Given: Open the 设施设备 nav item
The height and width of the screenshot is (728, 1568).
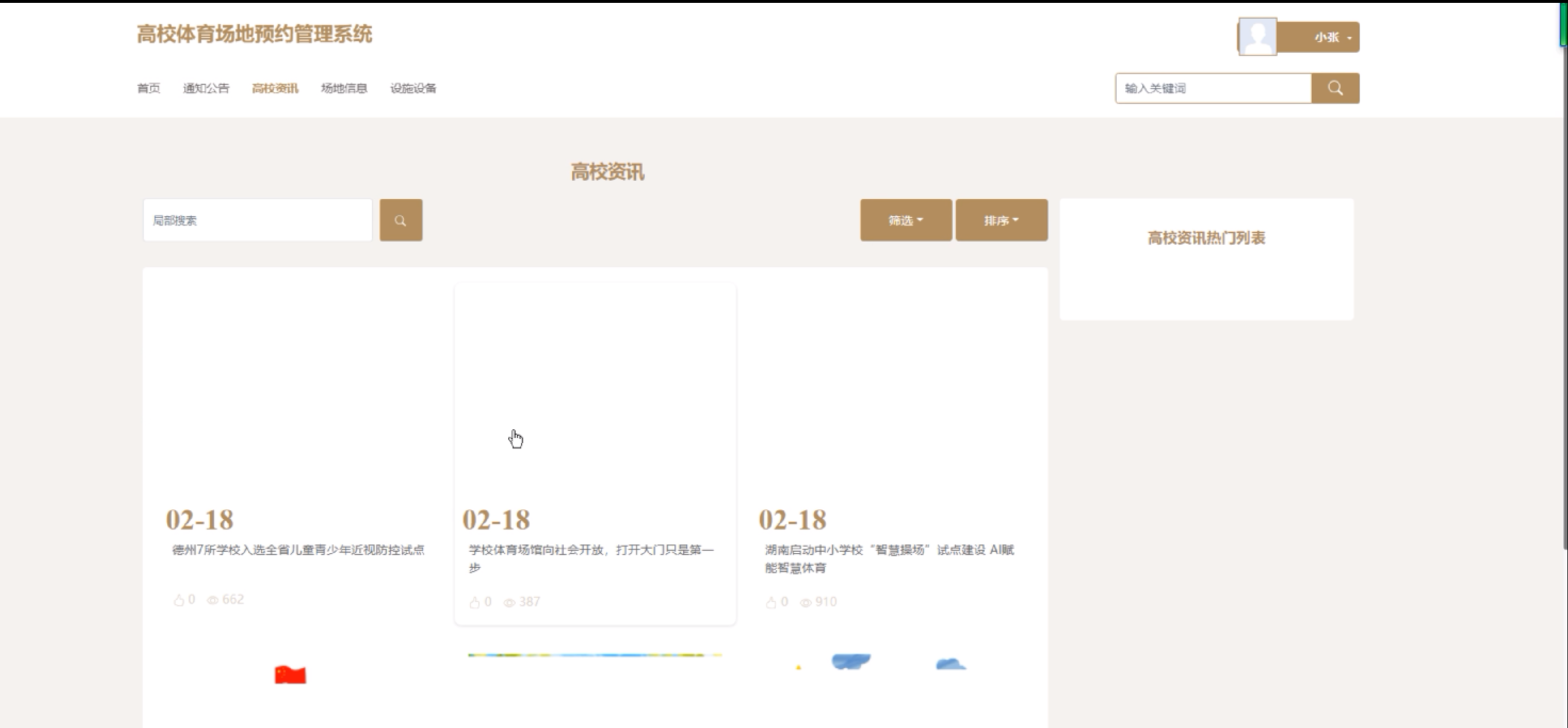Looking at the screenshot, I should (413, 88).
